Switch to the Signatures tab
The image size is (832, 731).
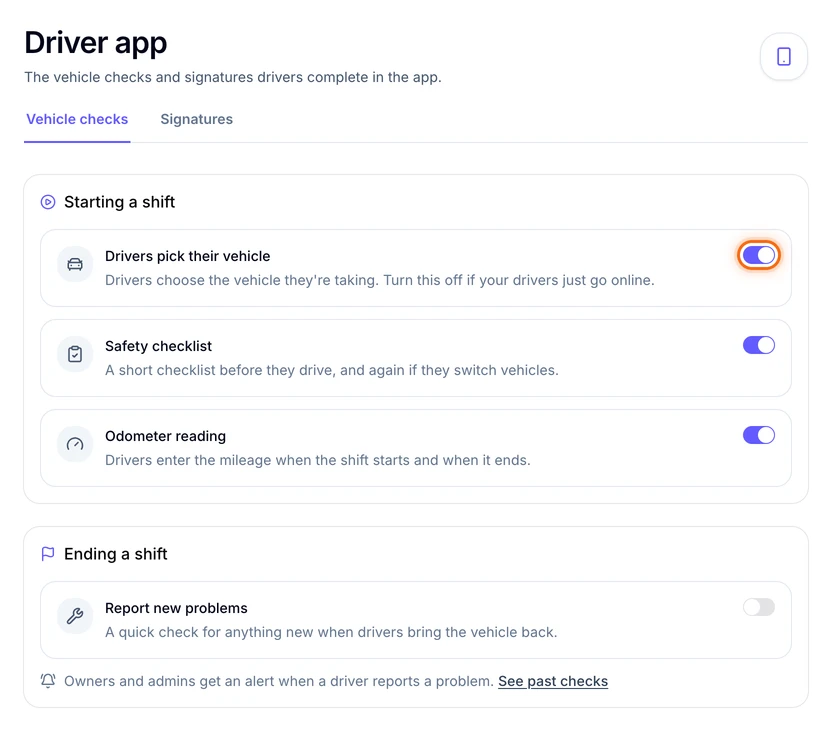(x=196, y=119)
